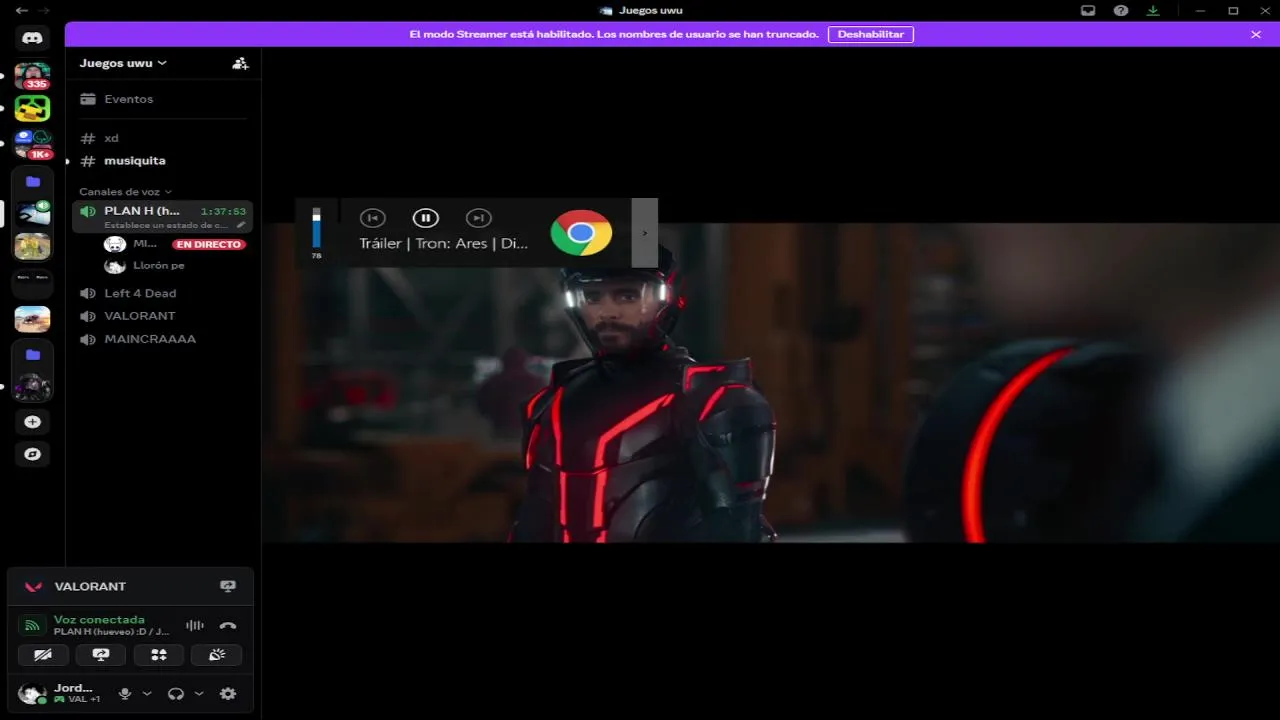1280x720 pixels.
Task: Show voice connection quality icon
Action: (x=32, y=626)
